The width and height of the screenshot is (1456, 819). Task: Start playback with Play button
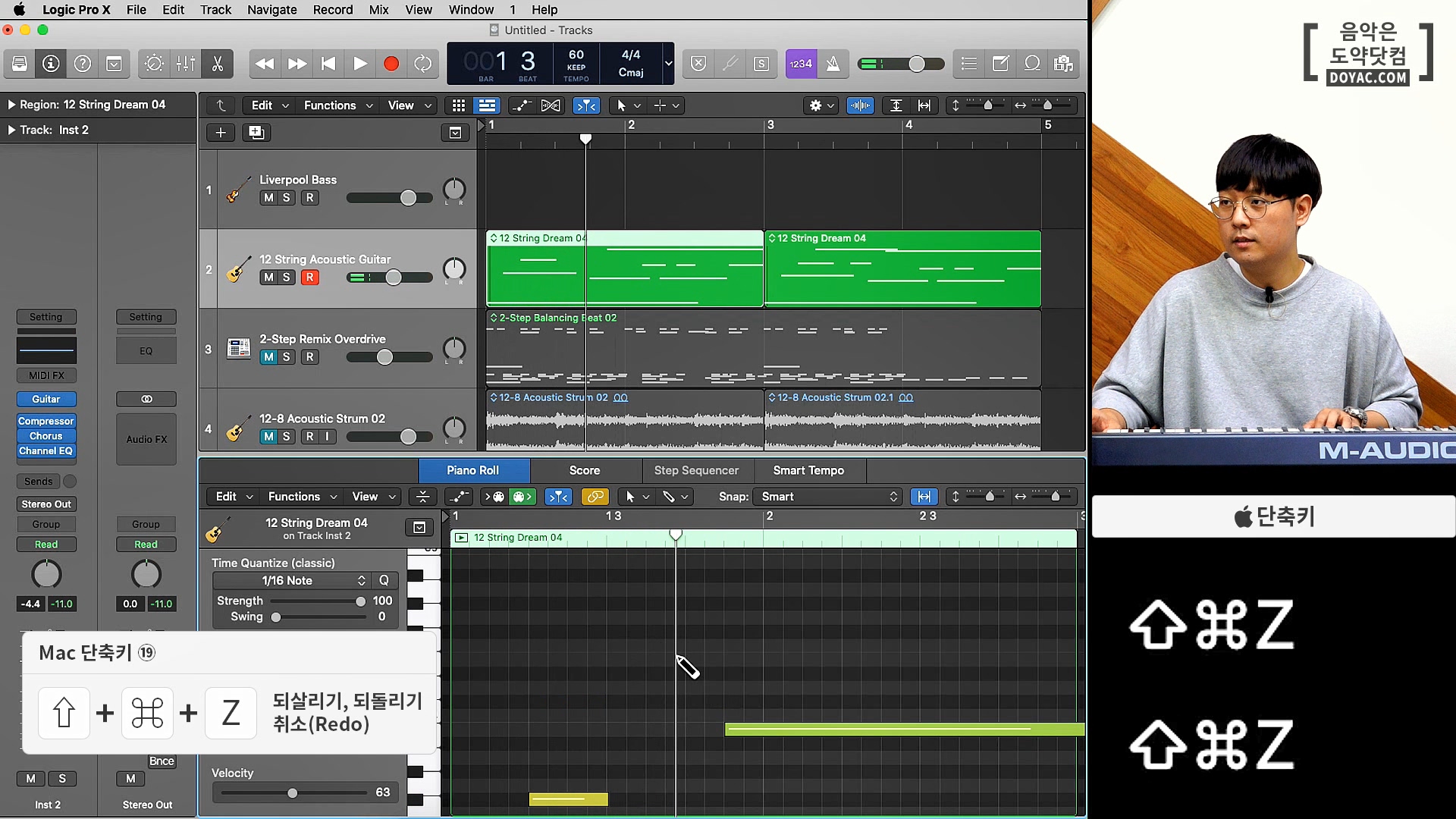[x=360, y=64]
